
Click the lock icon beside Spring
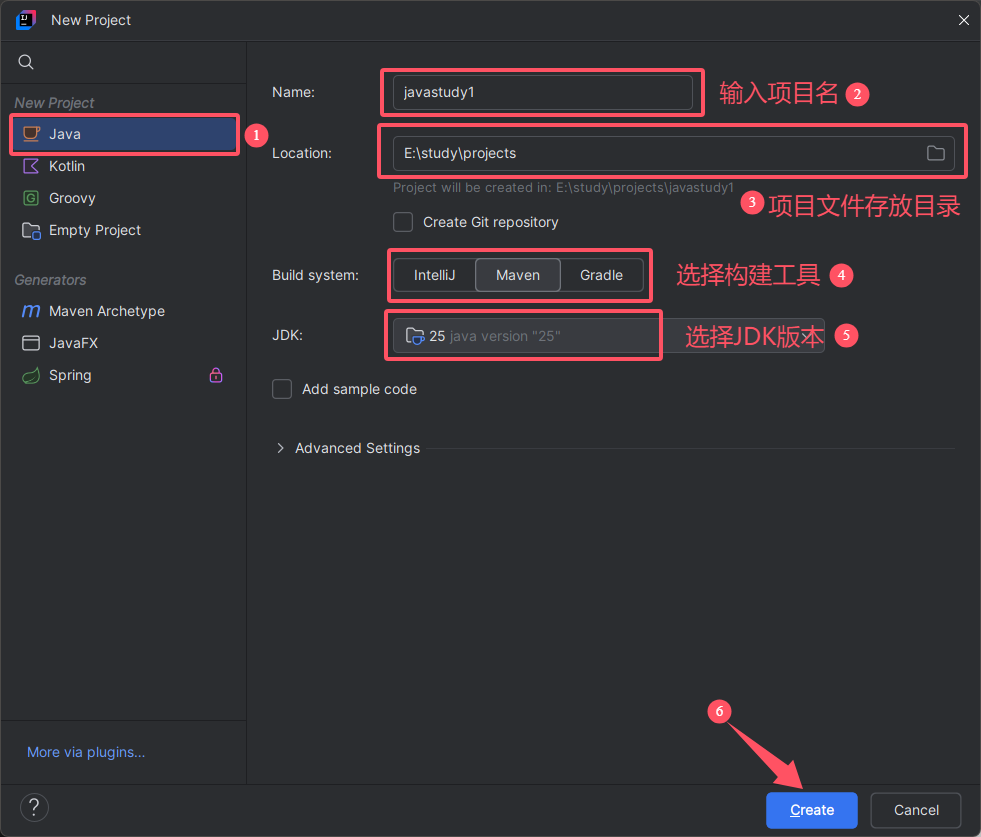[x=216, y=375]
